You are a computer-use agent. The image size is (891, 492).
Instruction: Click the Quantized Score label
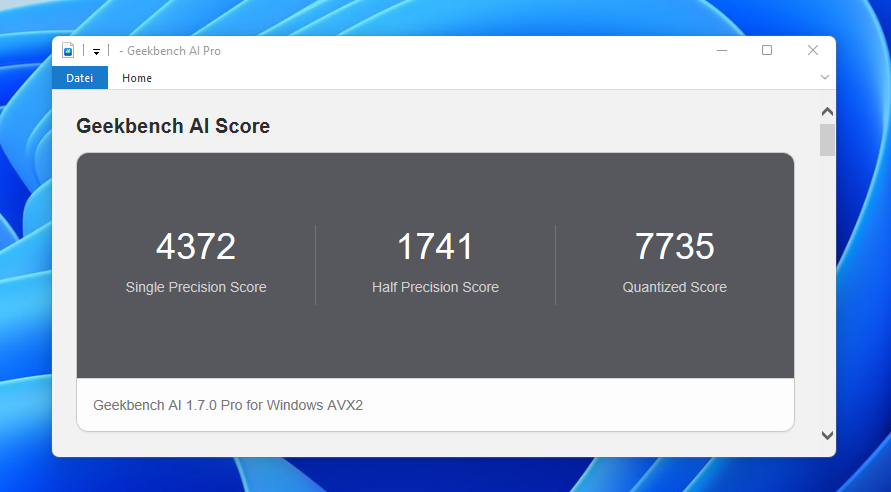675,287
